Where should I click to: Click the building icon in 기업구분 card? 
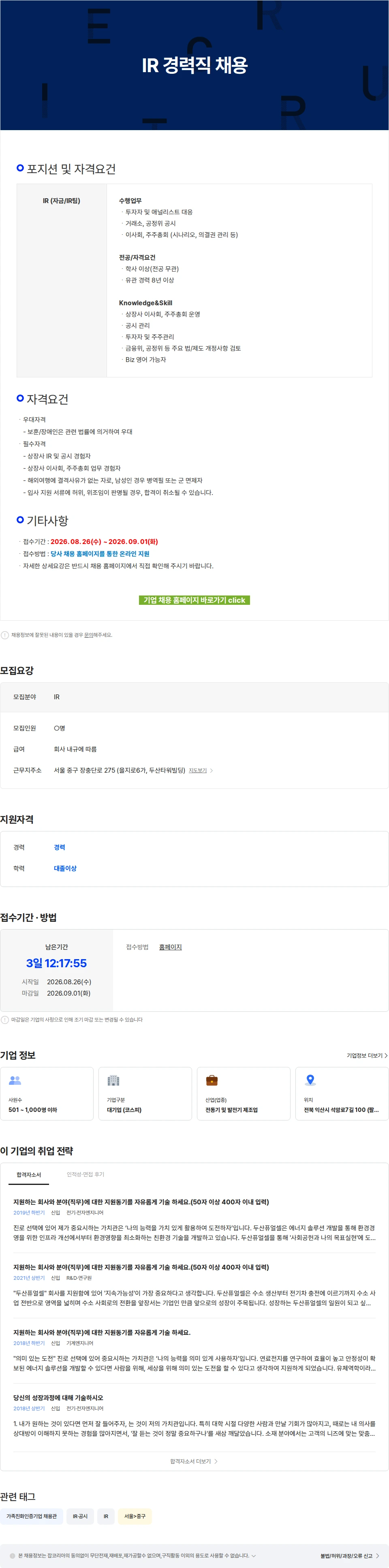pos(113,1080)
